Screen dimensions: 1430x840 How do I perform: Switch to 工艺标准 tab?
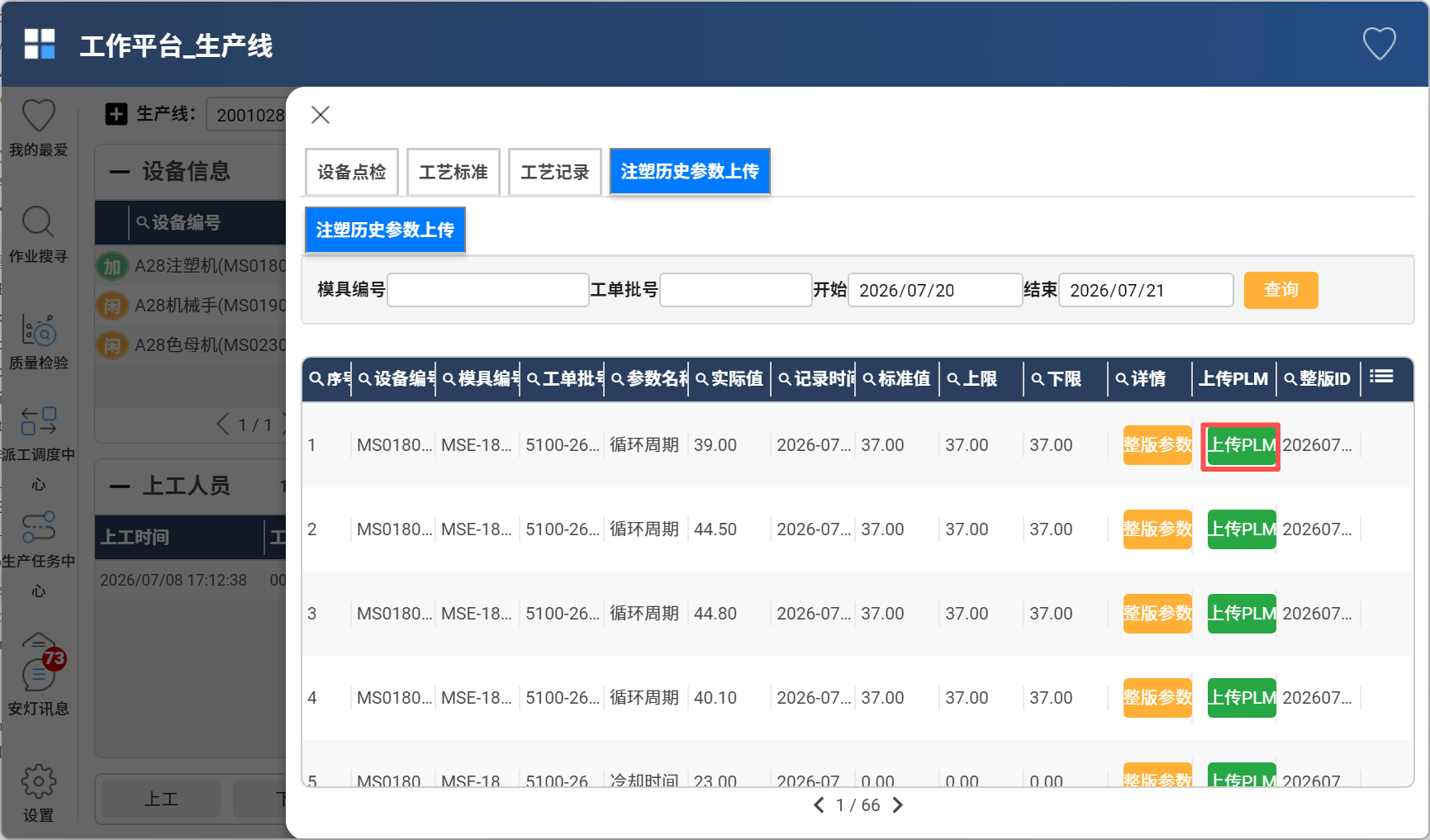tap(454, 172)
